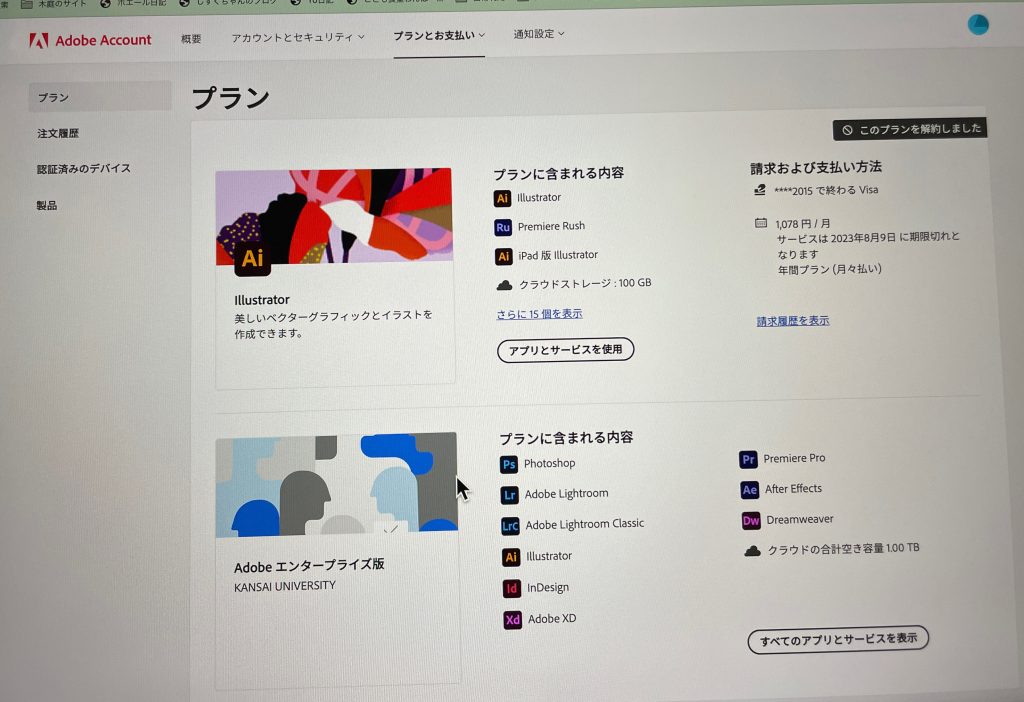Image resolution: width=1024 pixels, height=702 pixels.
Task: Click the InDesign label
Action: [x=548, y=588]
